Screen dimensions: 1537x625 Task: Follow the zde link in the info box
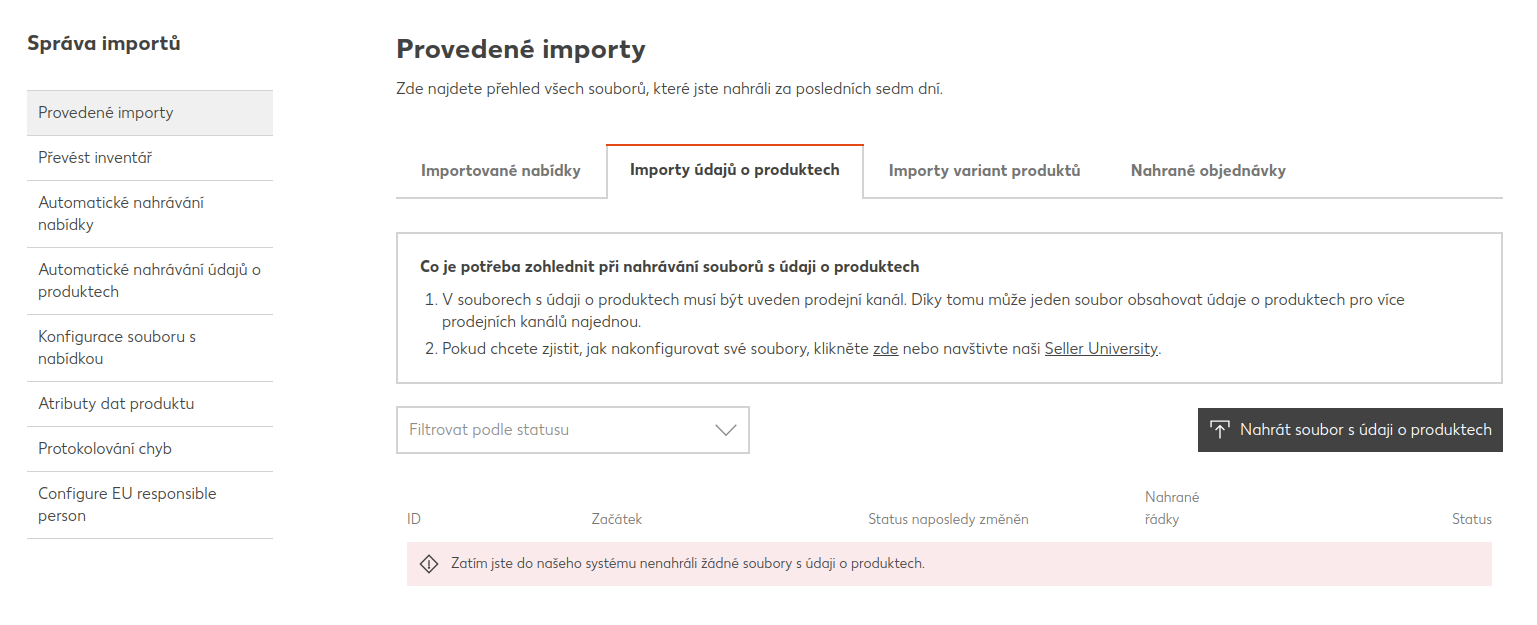coord(886,349)
